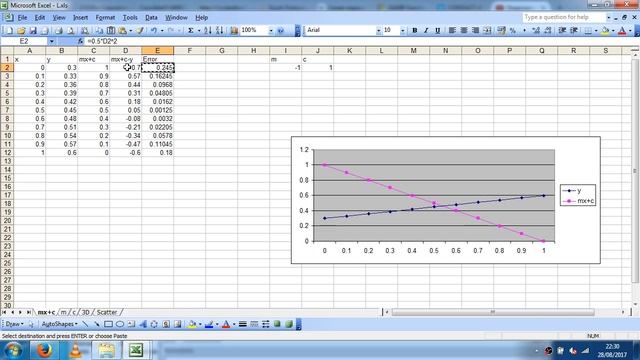The height and width of the screenshot is (360, 640).
Task: Open the Font name dropdown
Action: click(378, 31)
